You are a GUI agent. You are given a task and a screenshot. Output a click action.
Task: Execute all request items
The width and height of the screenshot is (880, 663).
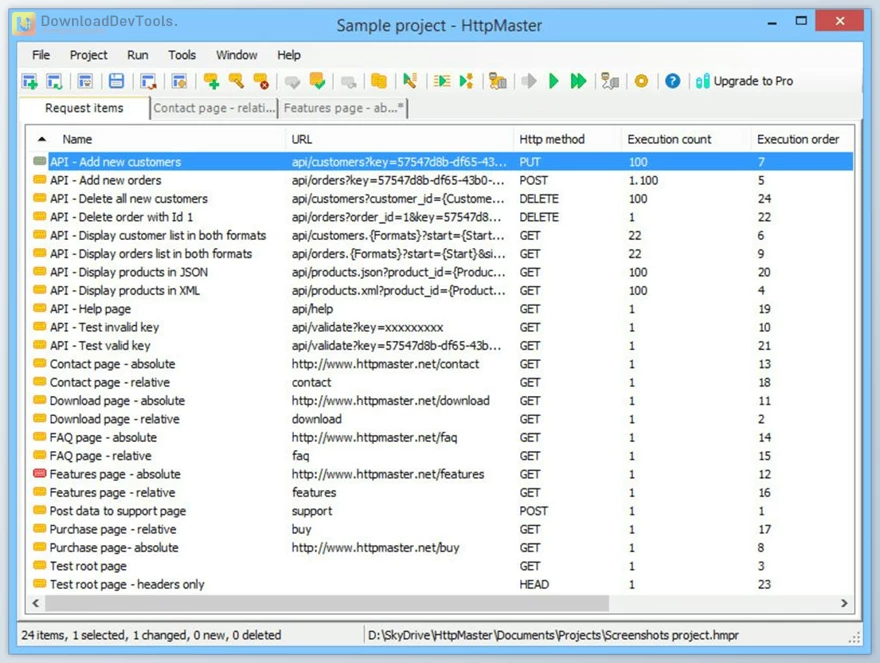[x=578, y=81]
